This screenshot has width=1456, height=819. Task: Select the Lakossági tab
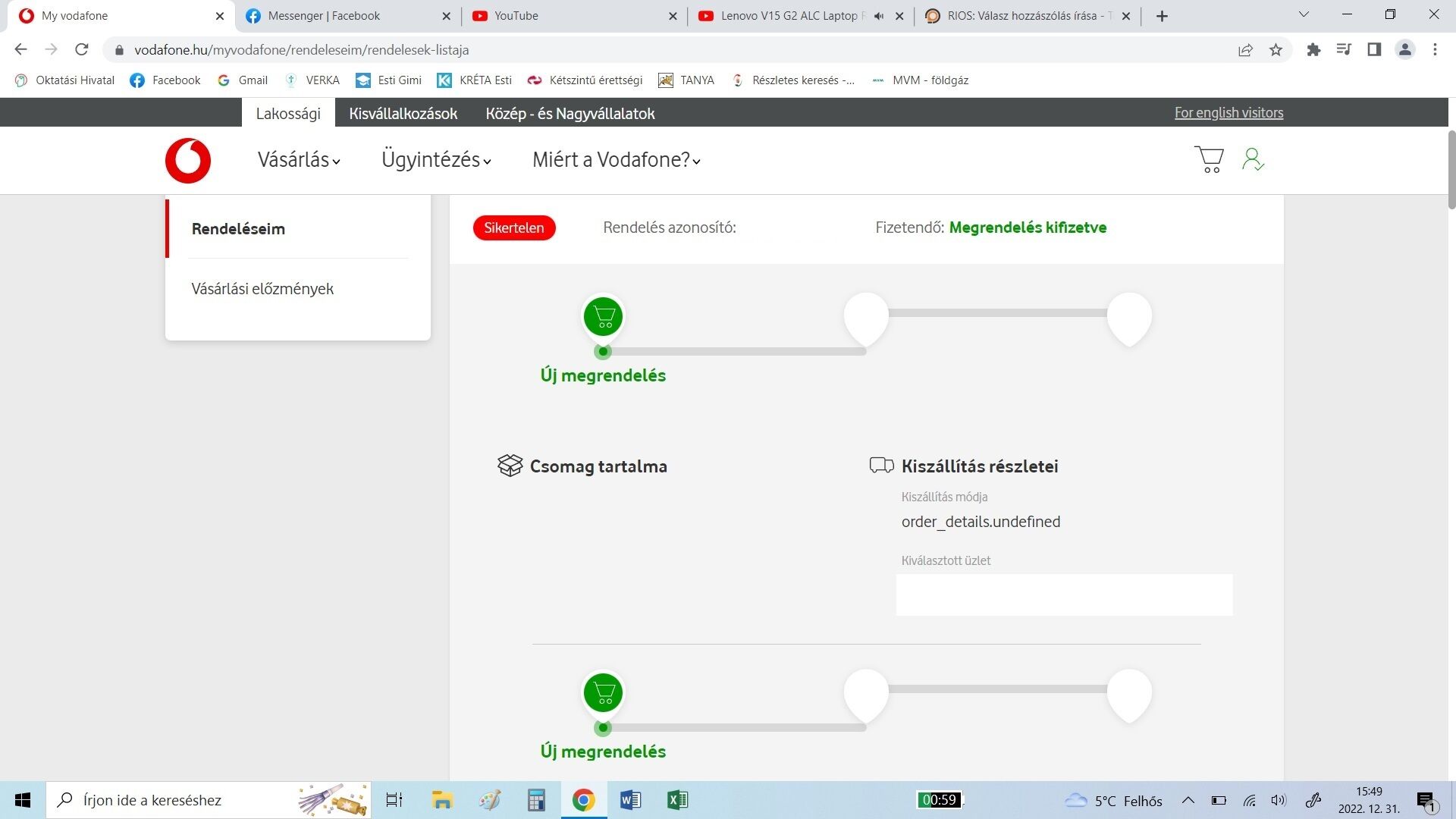288,113
